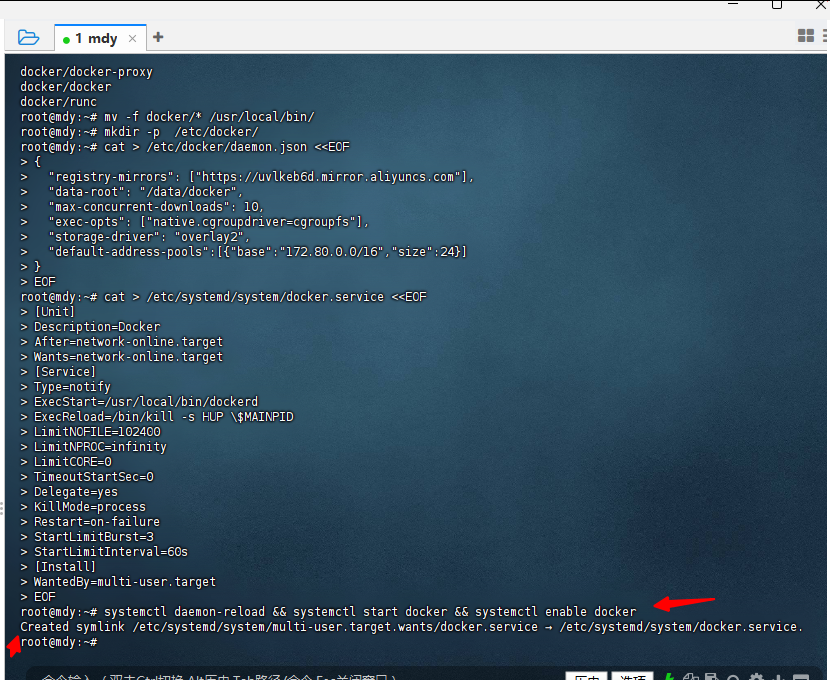Open the session folder icon
Viewport: 830px width, 680px height.
tap(28, 38)
